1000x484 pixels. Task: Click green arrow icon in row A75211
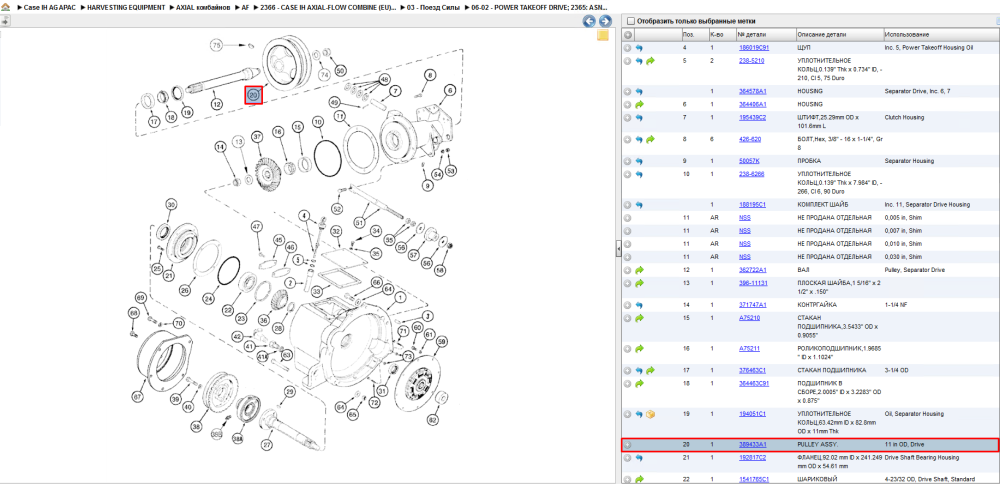639,349
